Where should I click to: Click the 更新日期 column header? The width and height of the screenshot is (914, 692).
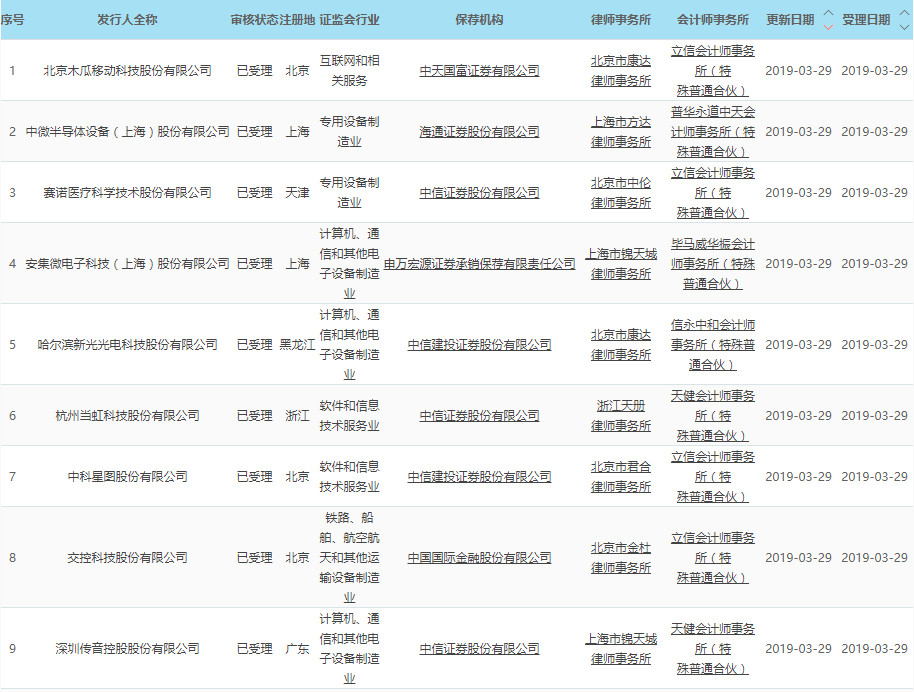click(790, 20)
